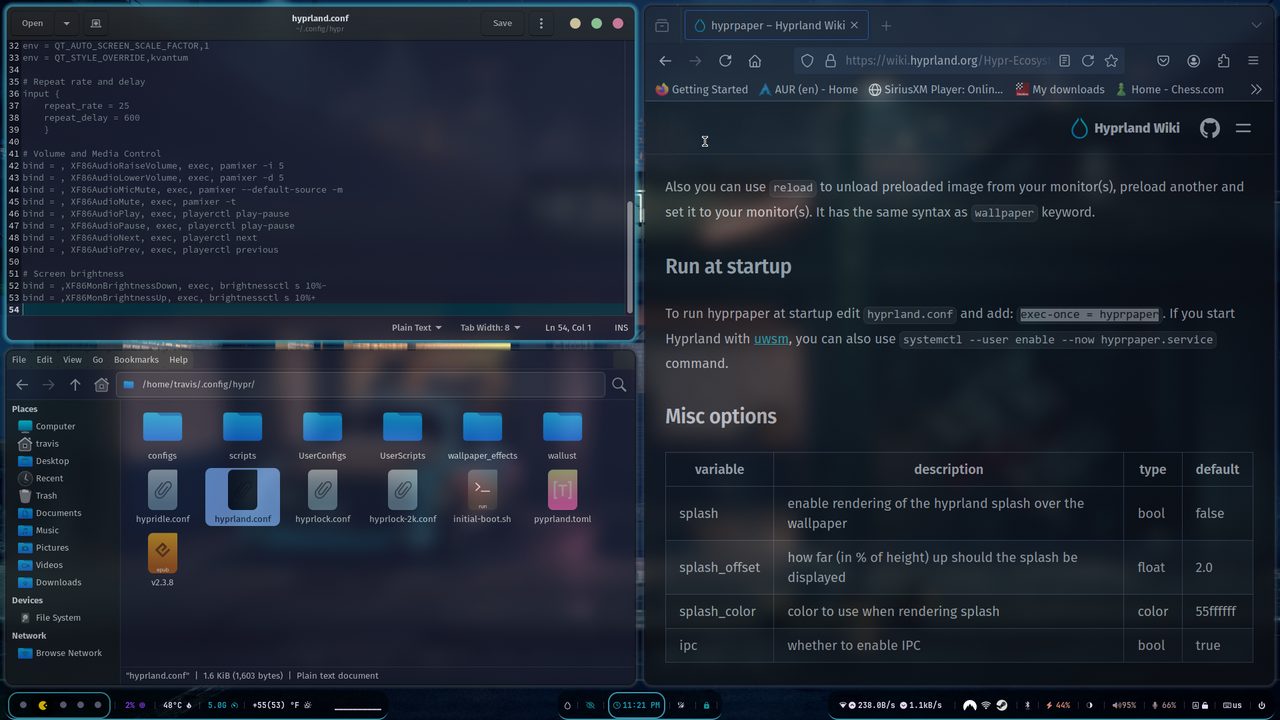Switch to the Pac-Man workspace in bar
This screenshot has width=1280, height=720.
43,705
